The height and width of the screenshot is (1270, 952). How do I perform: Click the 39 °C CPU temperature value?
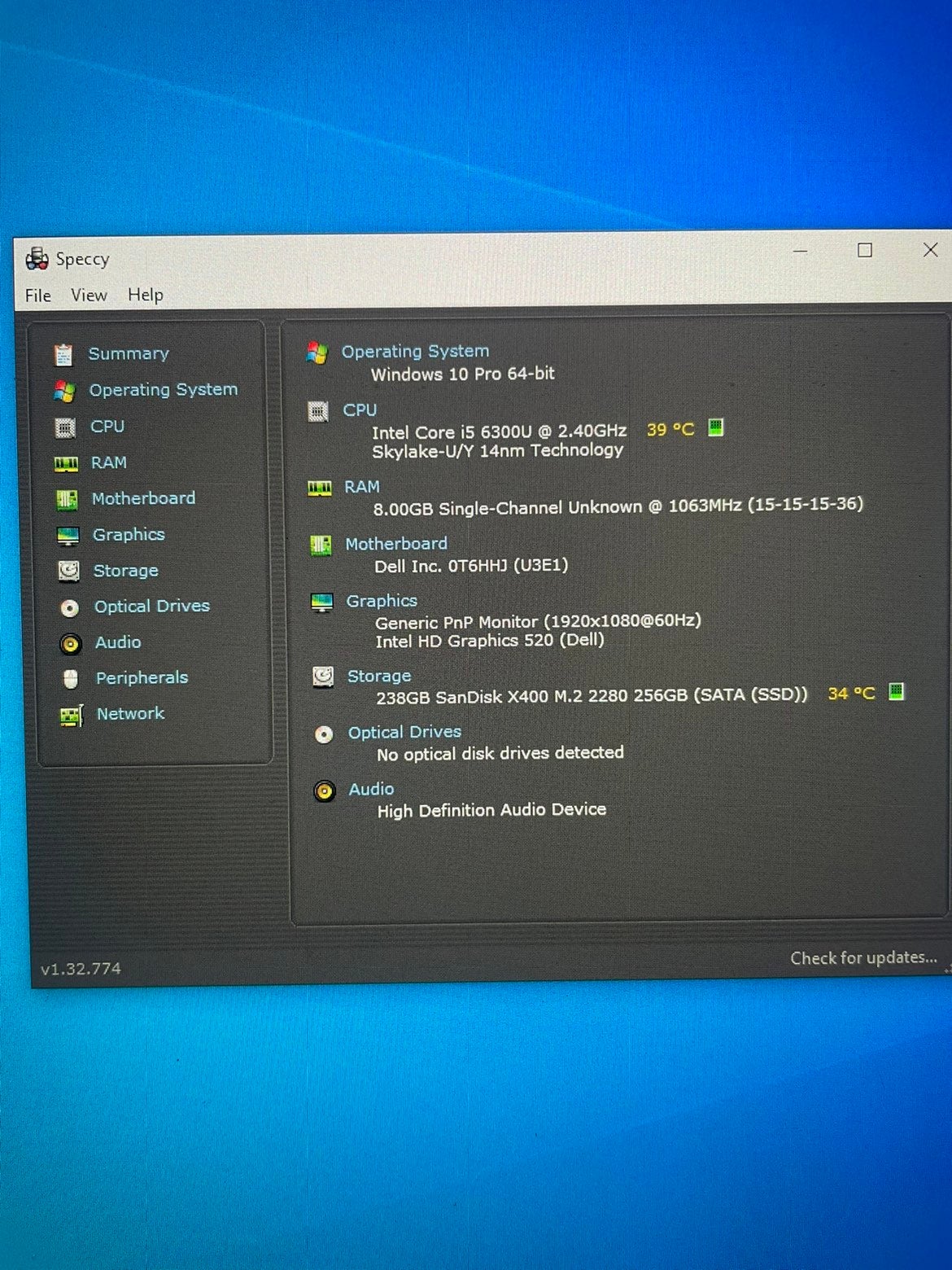pyautogui.click(x=670, y=430)
